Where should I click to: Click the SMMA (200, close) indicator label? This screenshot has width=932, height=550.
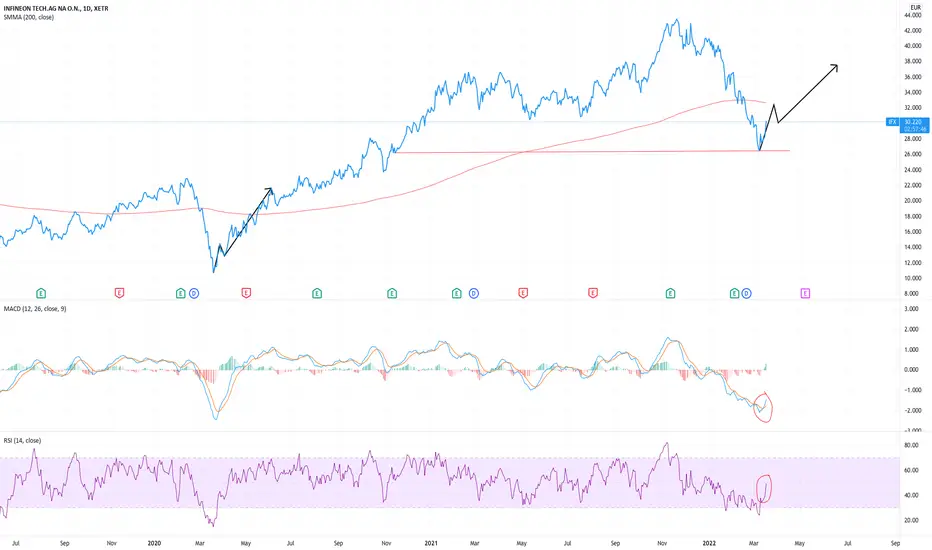click(29, 17)
